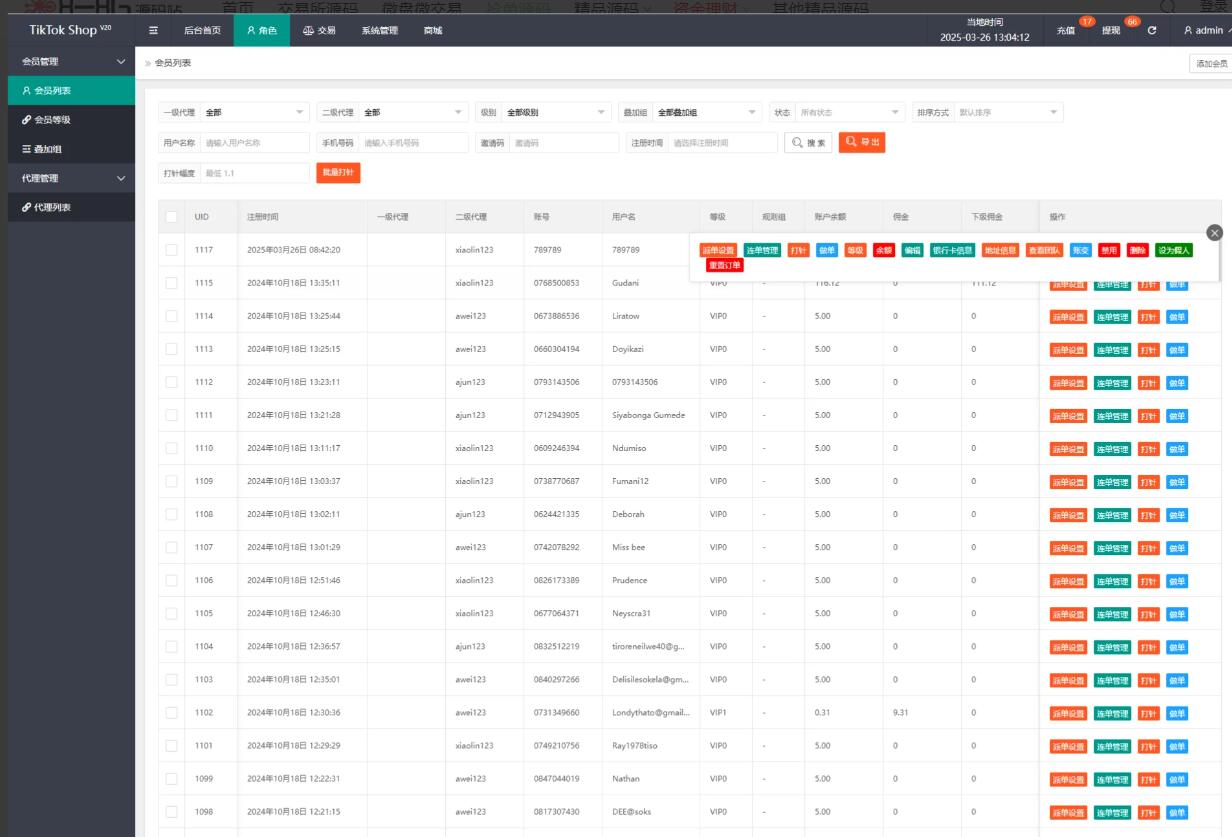Select the checkbox for UID 1108

(x=171, y=514)
